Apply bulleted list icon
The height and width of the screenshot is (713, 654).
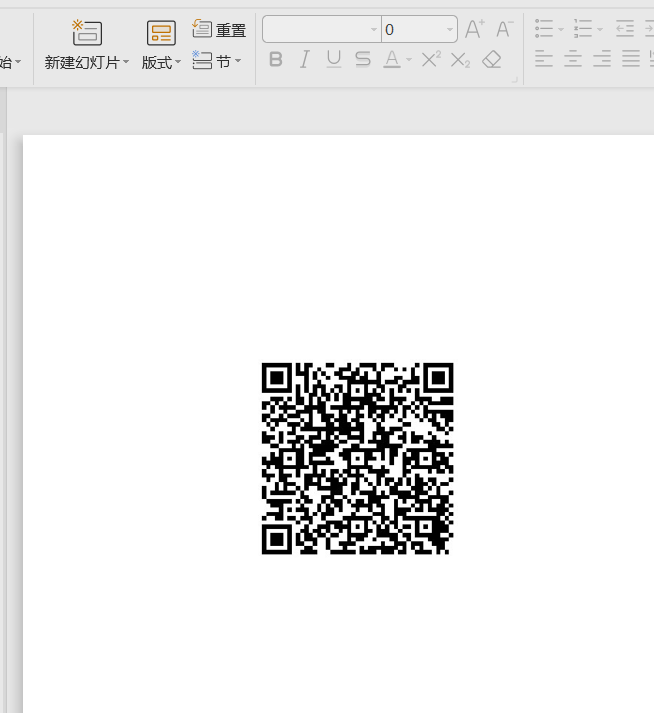tap(543, 29)
